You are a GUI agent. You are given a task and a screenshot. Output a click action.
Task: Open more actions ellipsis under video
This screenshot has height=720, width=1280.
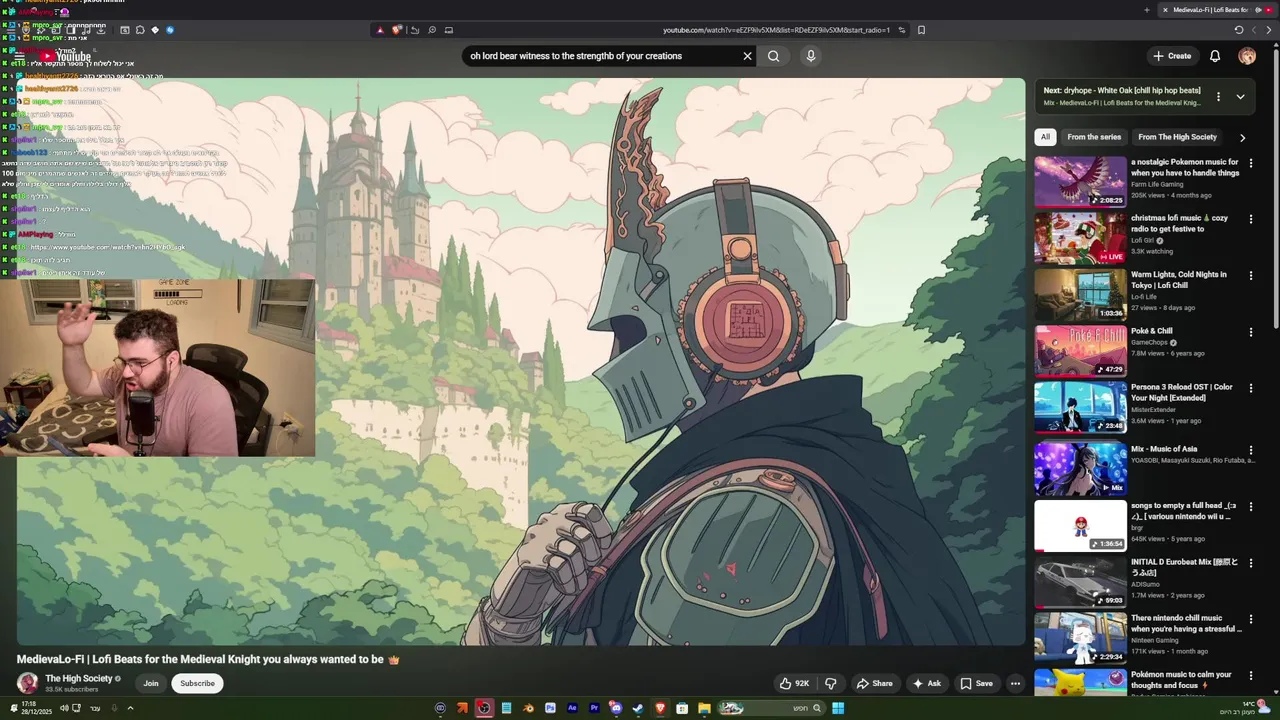[x=1015, y=683]
